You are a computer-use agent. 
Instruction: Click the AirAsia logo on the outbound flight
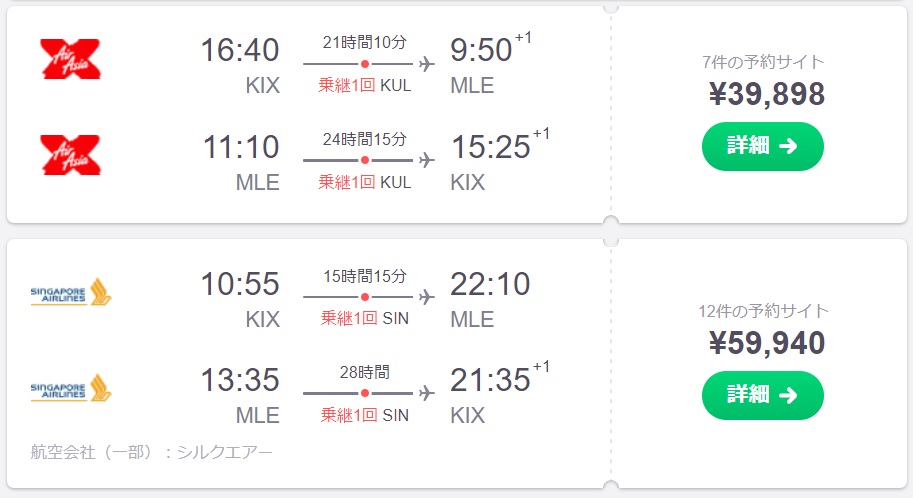pos(70,59)
